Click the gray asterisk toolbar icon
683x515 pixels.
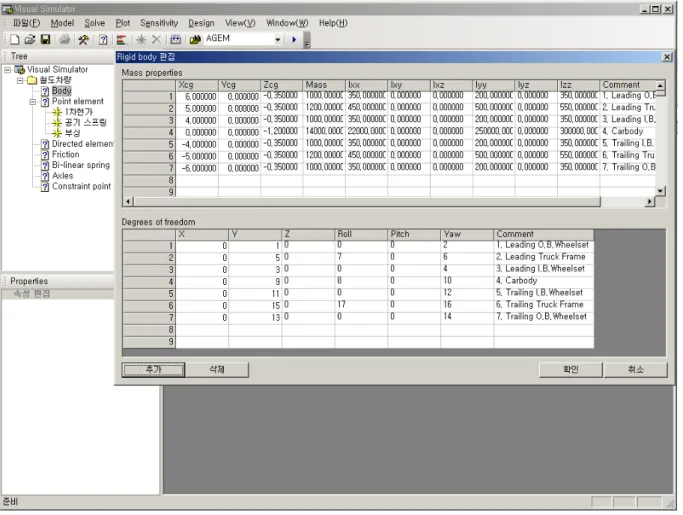pos(141,40)
